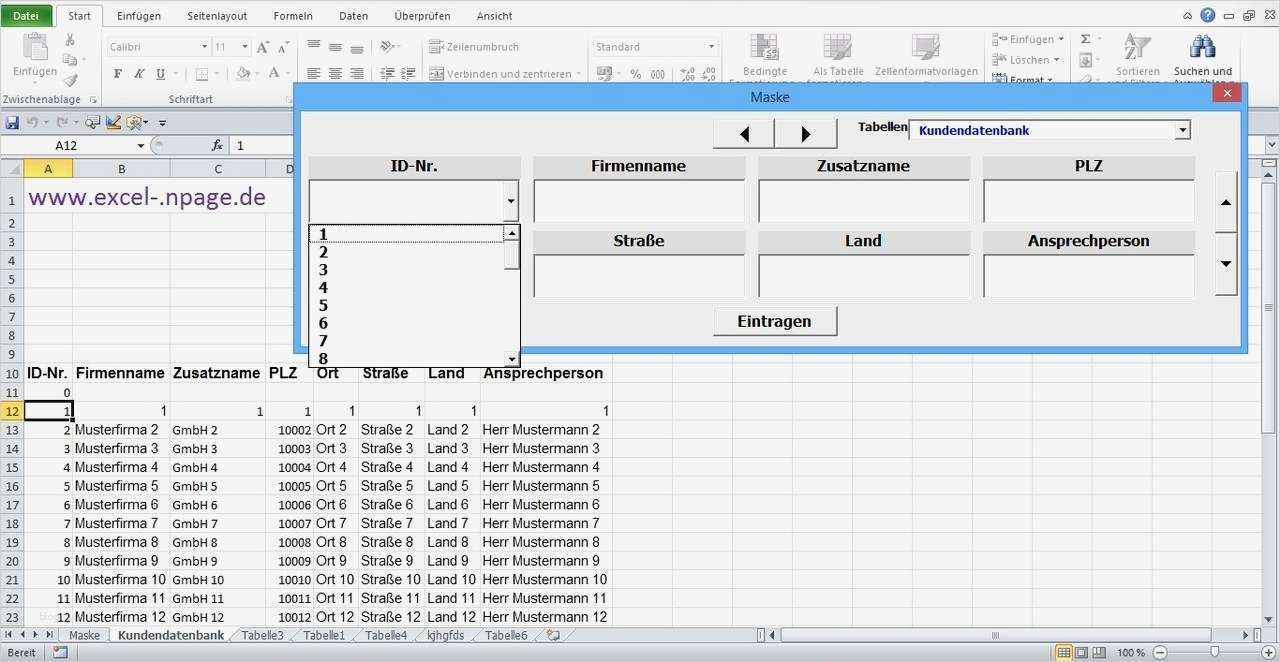This screenshot has width=1280, height=662.
Task: Open the font size 11 dropdown
Action: (x=245, y=47)
